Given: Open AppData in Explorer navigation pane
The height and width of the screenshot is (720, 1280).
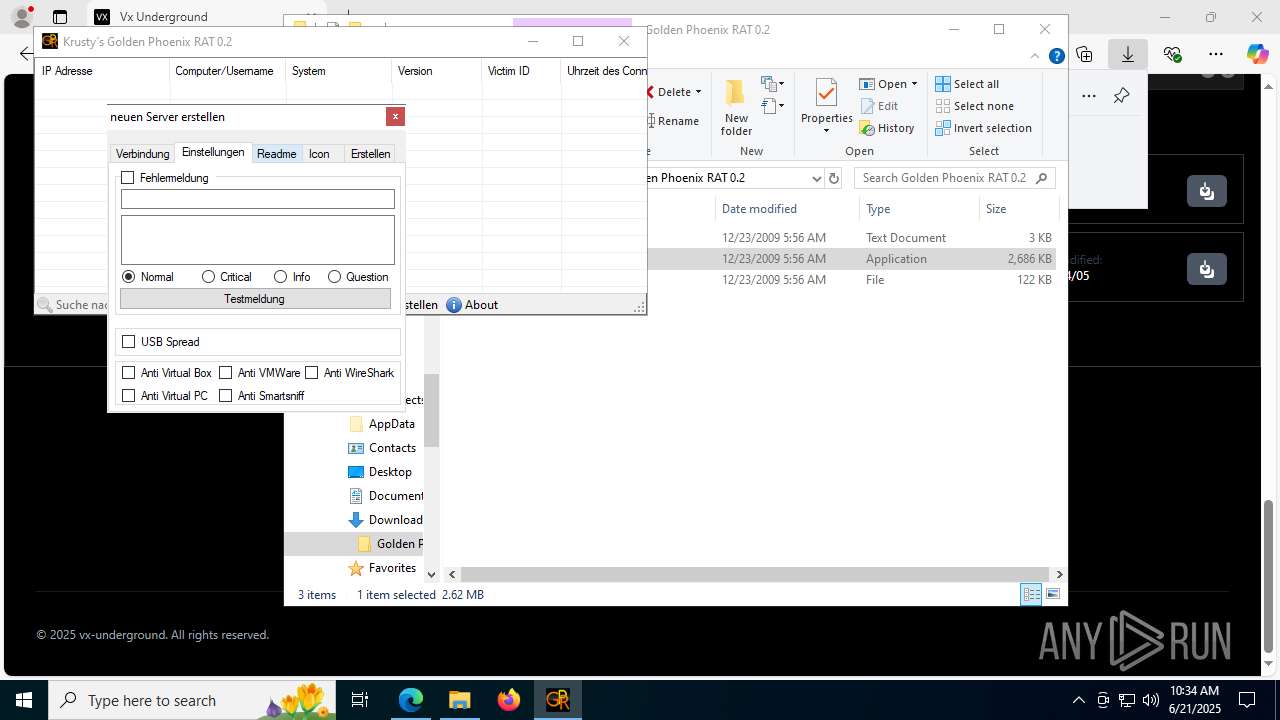Looking at the screenshot, I should click(382, 424).
